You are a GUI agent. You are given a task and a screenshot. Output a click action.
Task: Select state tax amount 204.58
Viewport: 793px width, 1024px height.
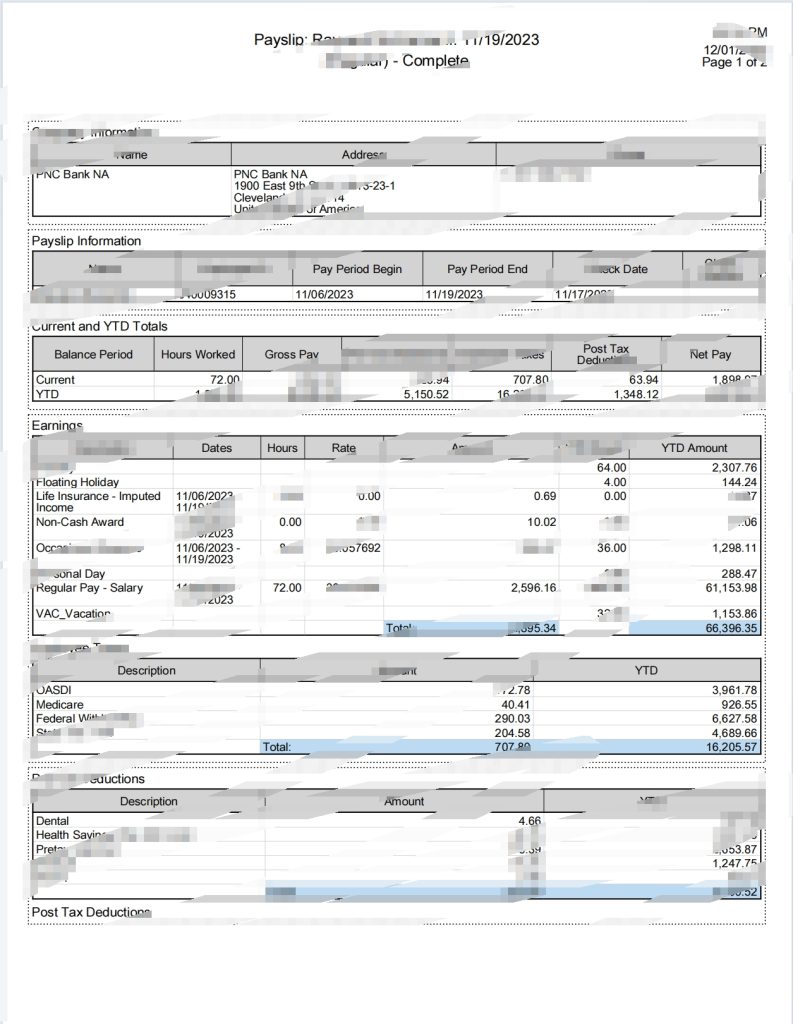[512, 733]
